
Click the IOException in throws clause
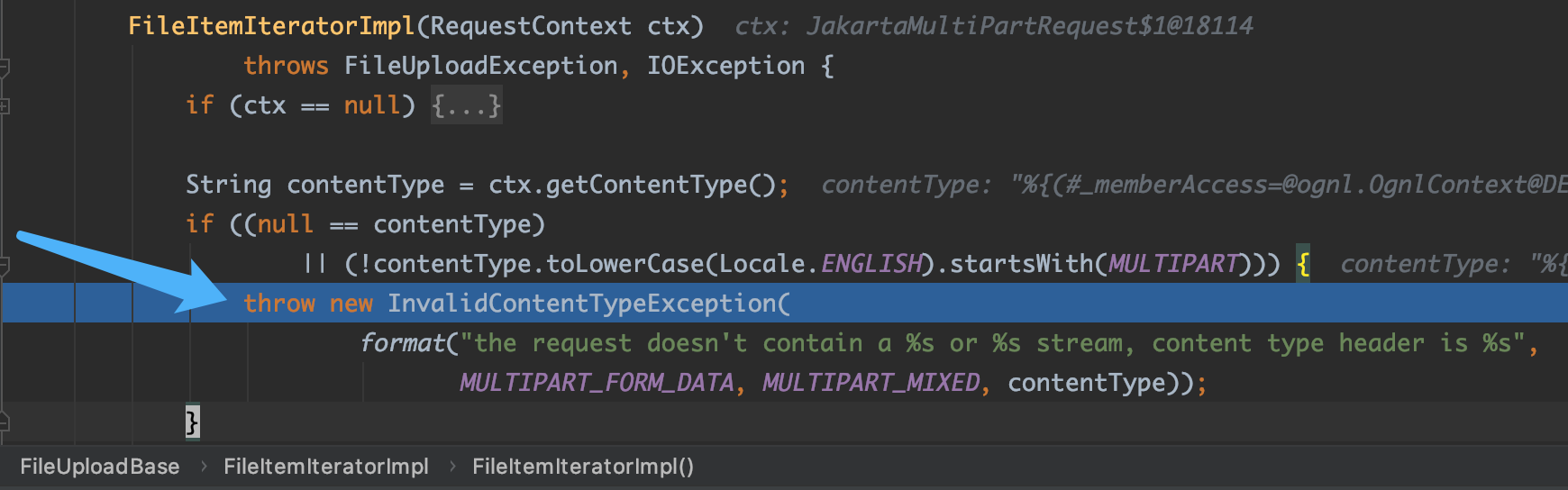click(725, 66)
